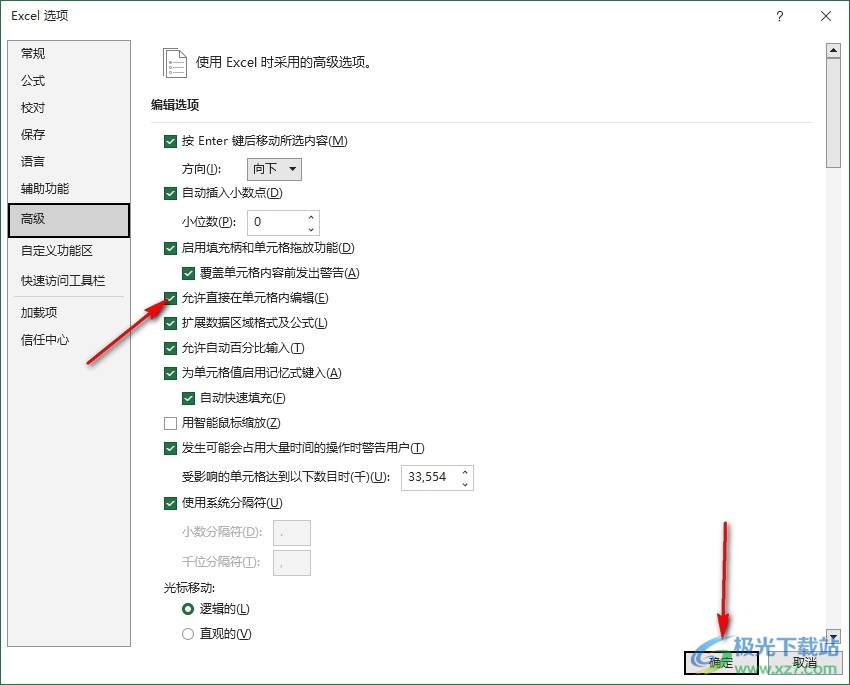The height and width of the screenshot is (685, 850).
Task: Click scrollbar up arrow
Action: coord(832,50)
